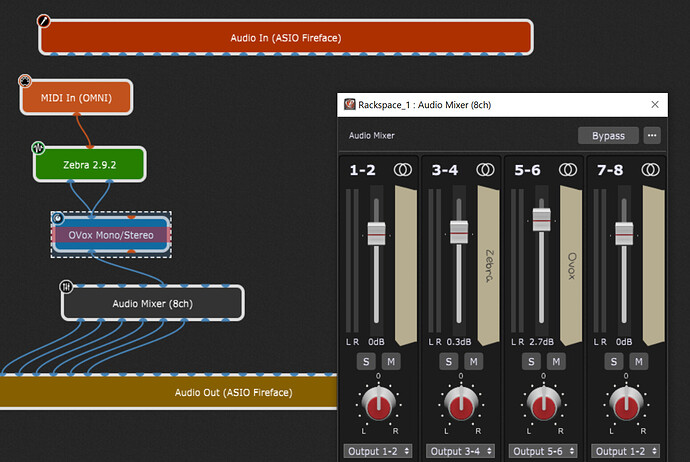Mute channel 5-6
The width and height of the screenshot is (690, 462).
pos(556,362)
